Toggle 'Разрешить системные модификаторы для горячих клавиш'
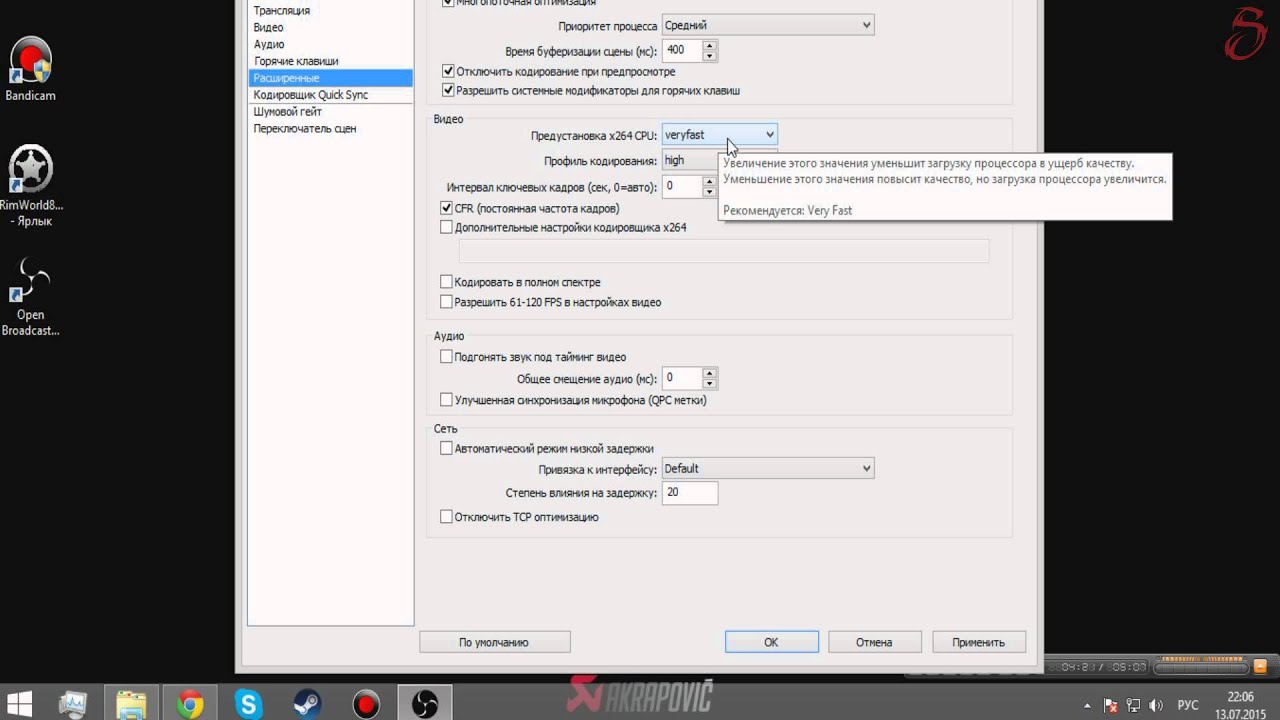The height and width of the screenshot is (720, 1280). coord(447,90)
